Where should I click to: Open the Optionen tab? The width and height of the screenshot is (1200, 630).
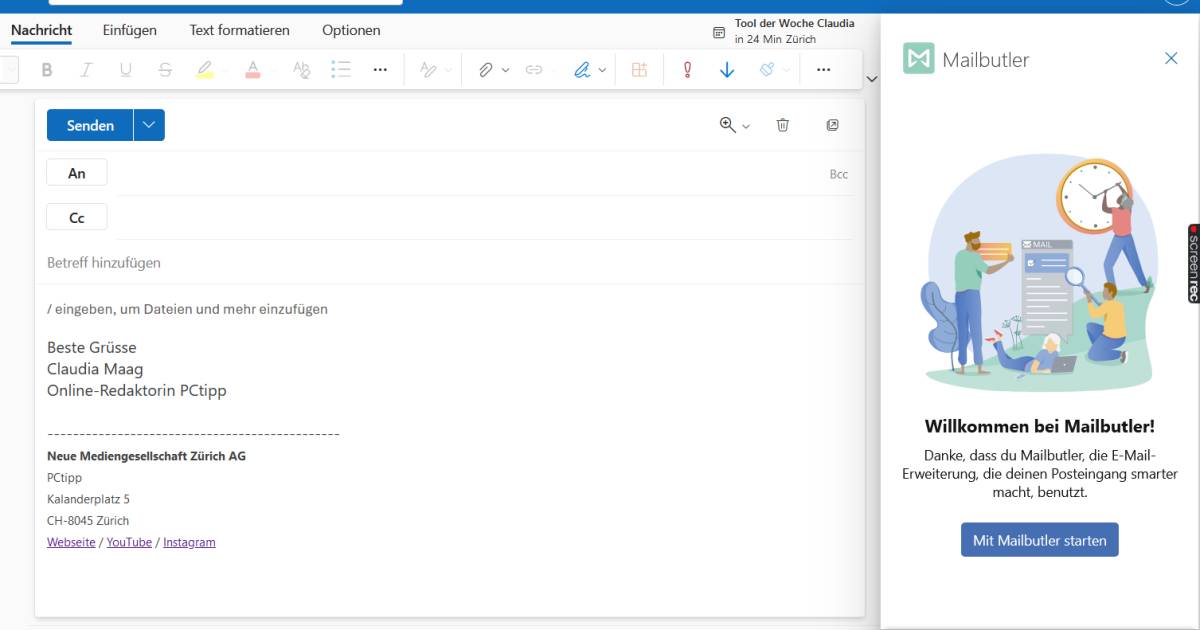point(351,31)
